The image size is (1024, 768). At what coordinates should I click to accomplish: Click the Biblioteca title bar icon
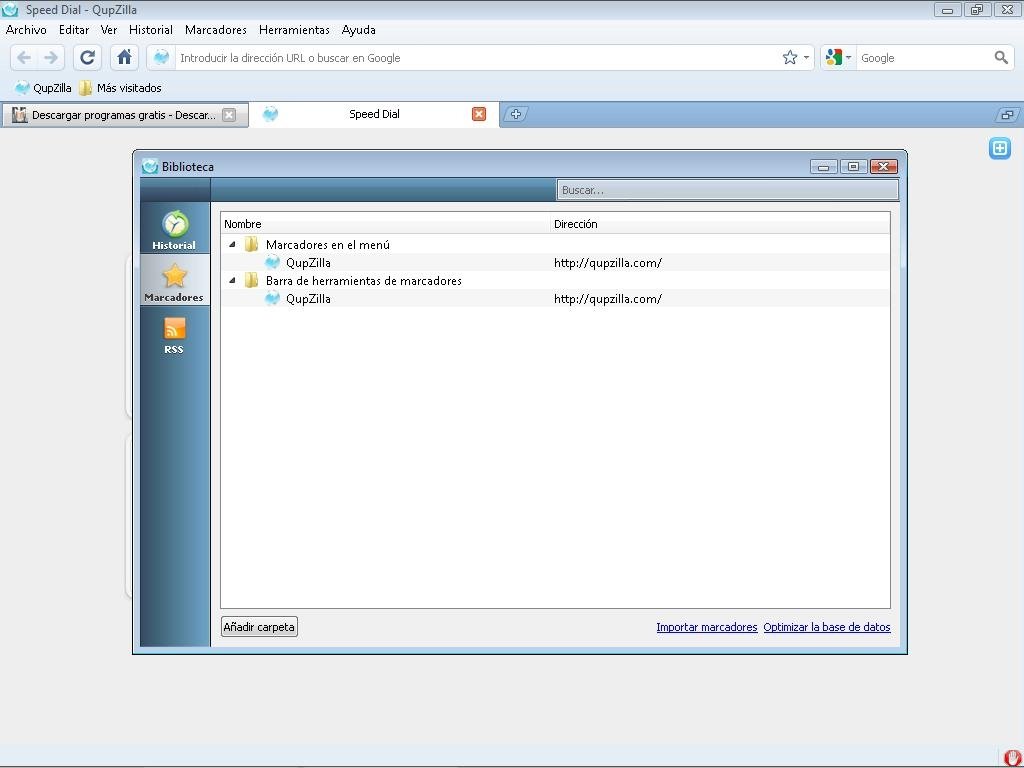click(x=150, y=167)
